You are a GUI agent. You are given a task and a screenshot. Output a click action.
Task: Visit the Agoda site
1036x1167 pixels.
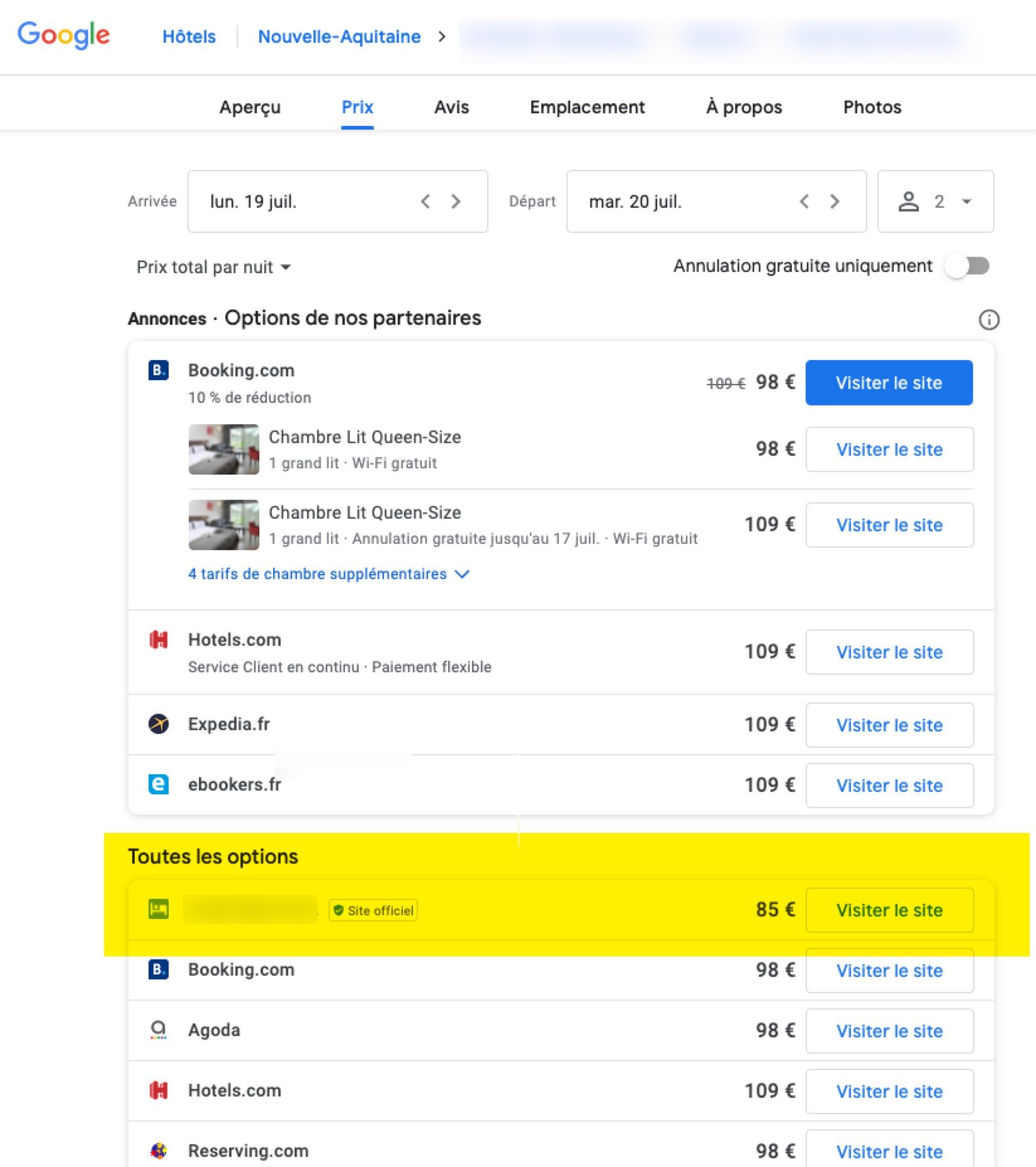(x=889, y=1031)
